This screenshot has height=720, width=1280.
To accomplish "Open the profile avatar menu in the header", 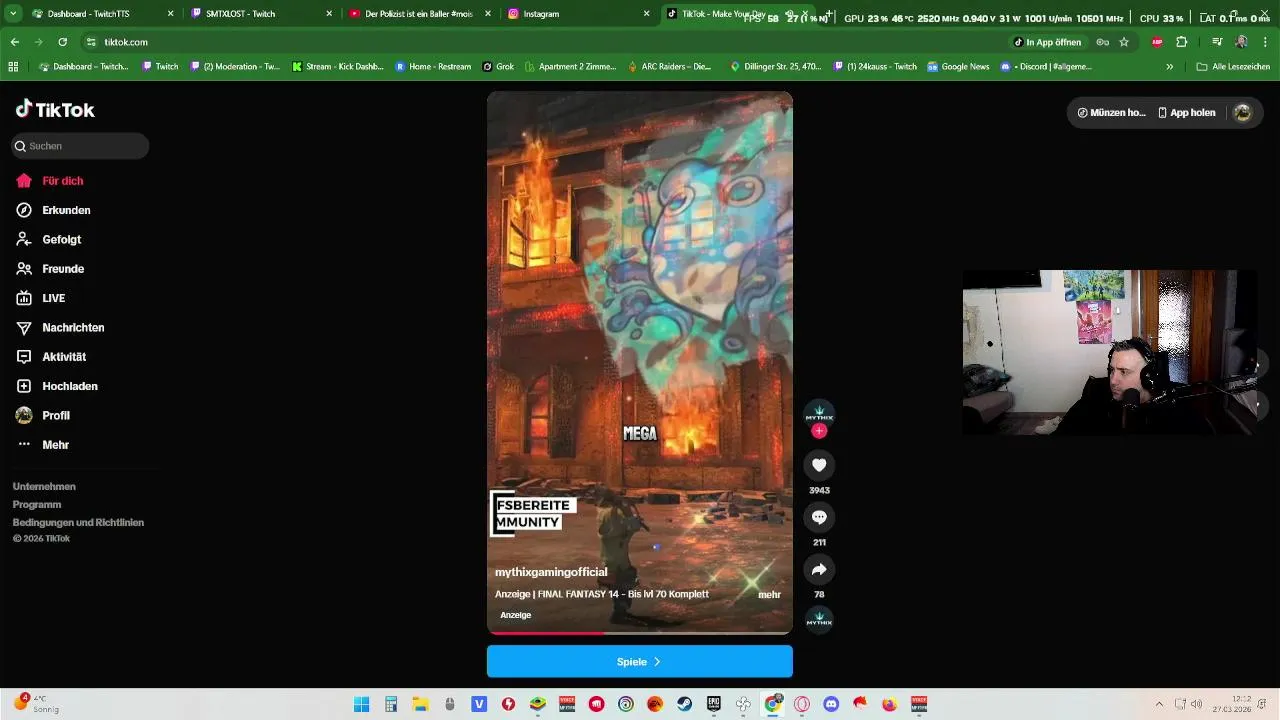I will click(x=1243, y=113).
